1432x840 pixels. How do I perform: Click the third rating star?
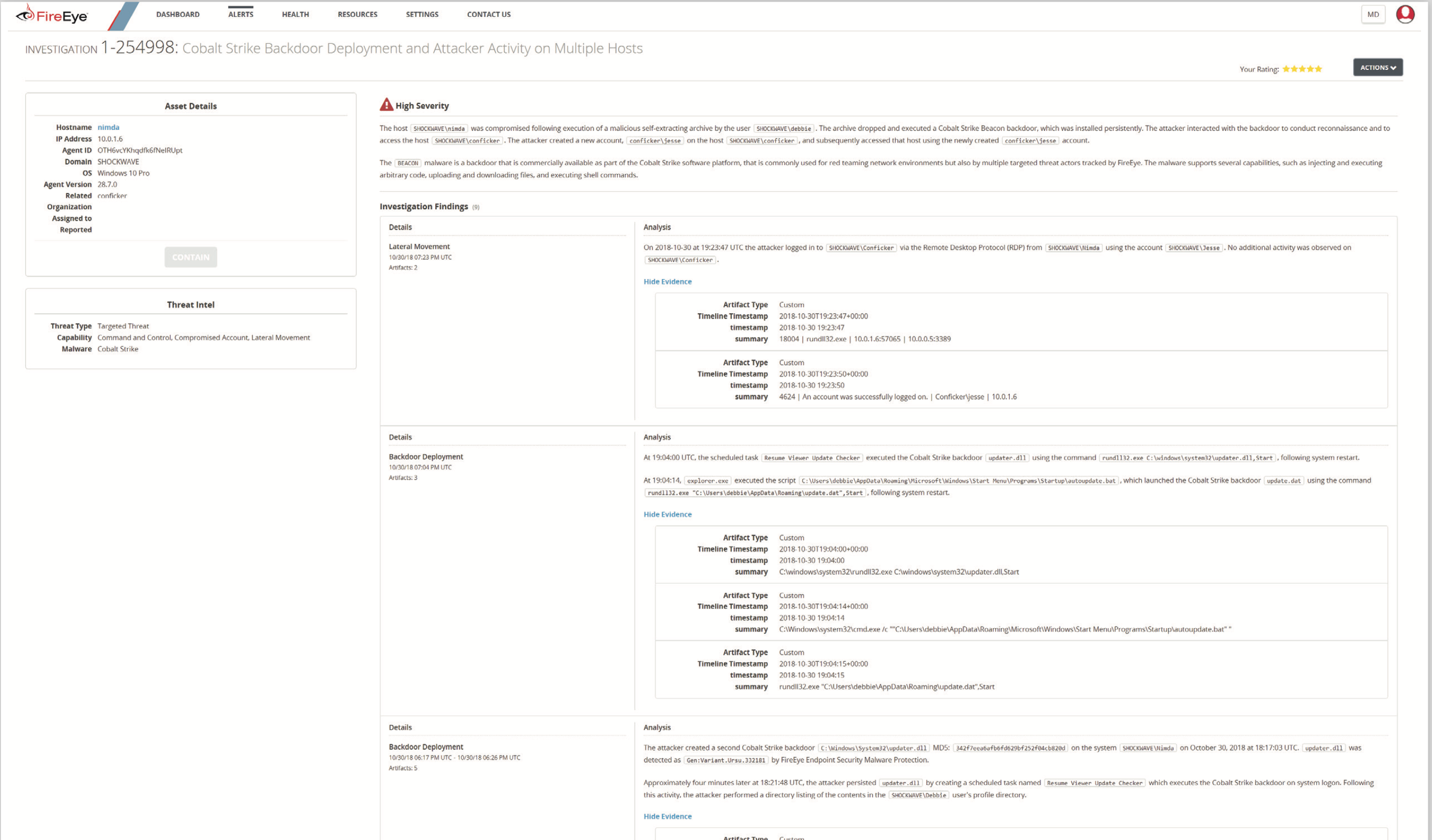click(1302, 69)
